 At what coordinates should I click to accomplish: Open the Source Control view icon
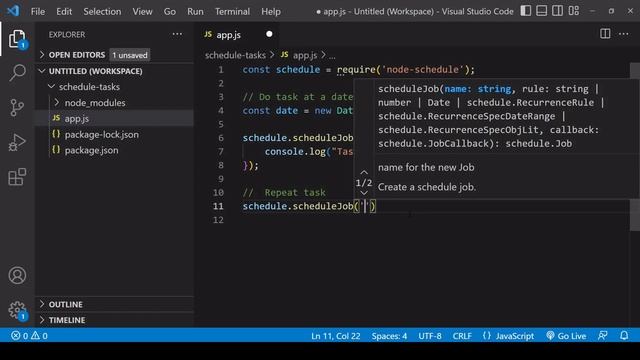(17, 108)
